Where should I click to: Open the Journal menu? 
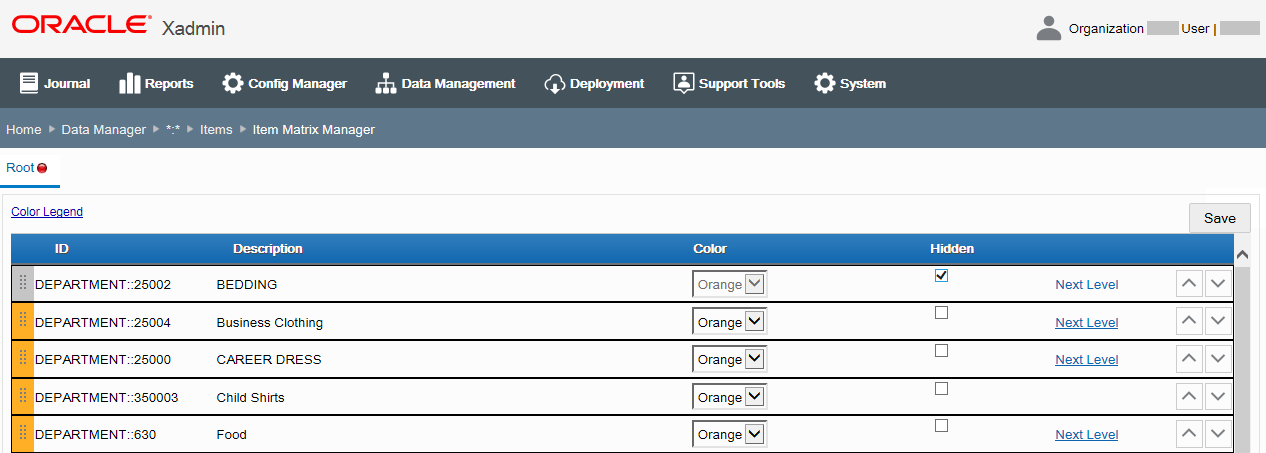55,83
